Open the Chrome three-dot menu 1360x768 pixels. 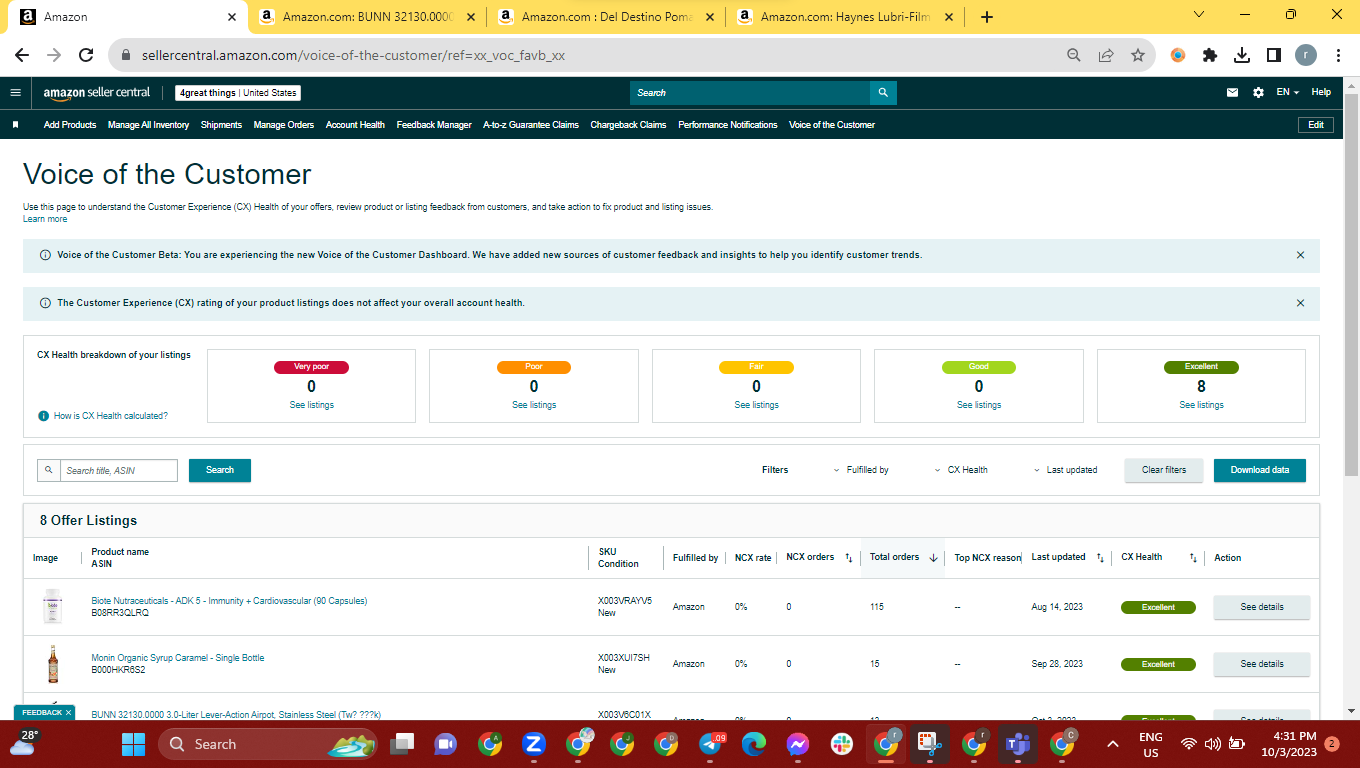pos(1337,56)
